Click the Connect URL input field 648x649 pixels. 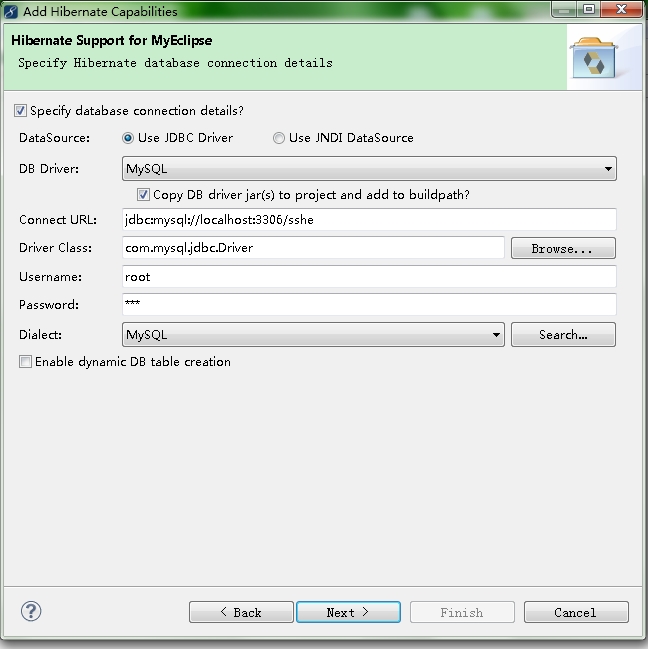click(369, 219)
